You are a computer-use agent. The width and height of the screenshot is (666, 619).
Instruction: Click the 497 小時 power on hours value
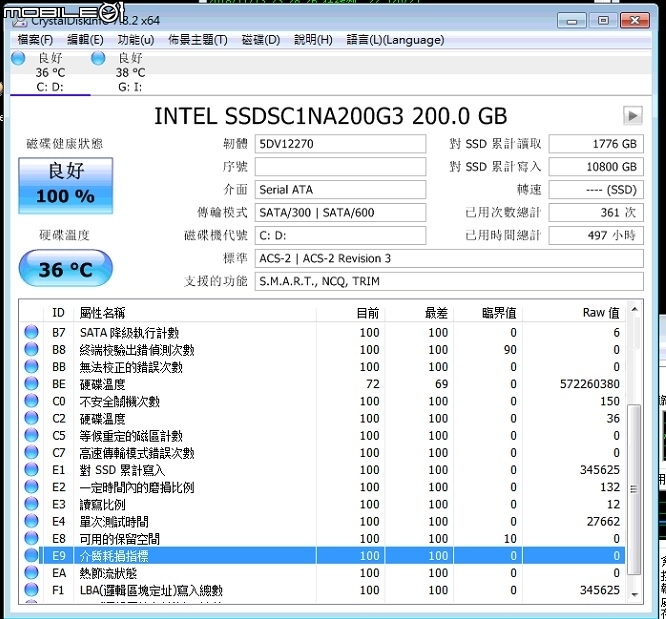(596, 235)
